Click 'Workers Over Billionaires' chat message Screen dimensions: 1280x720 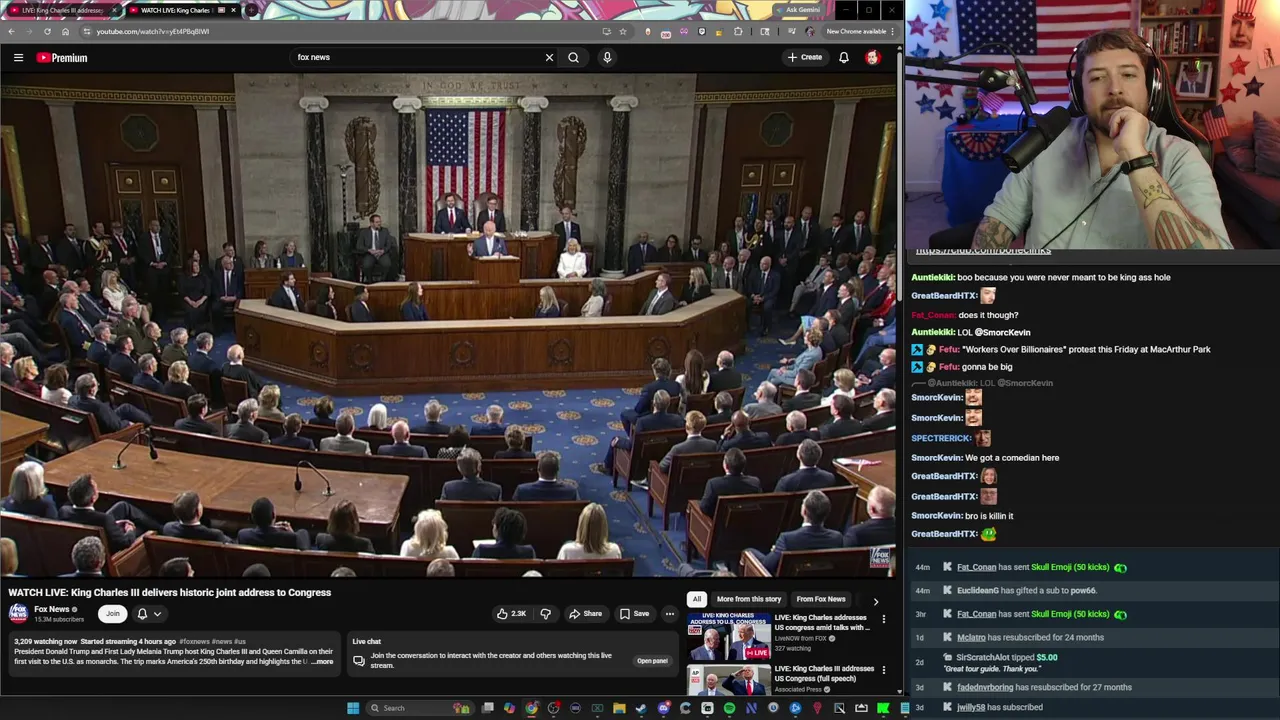click(1086, 350)
